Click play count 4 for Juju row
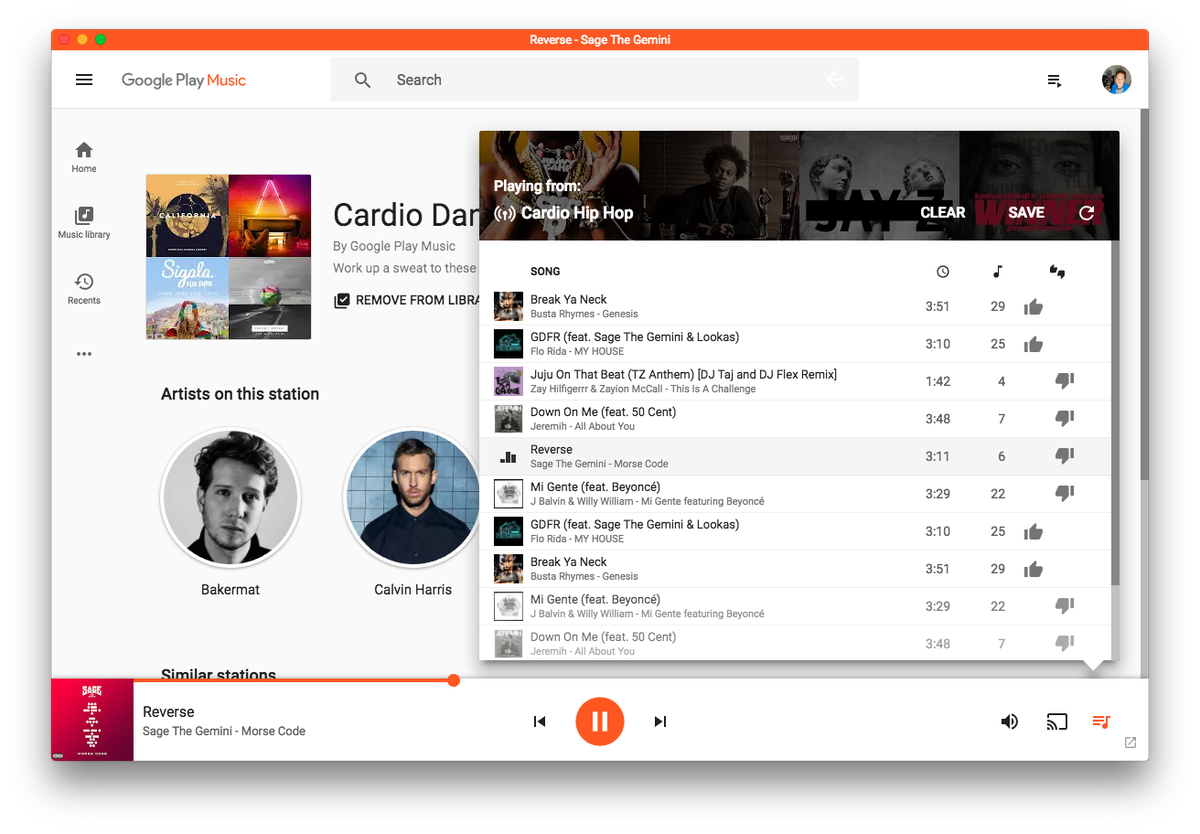 click(1001, 382)
